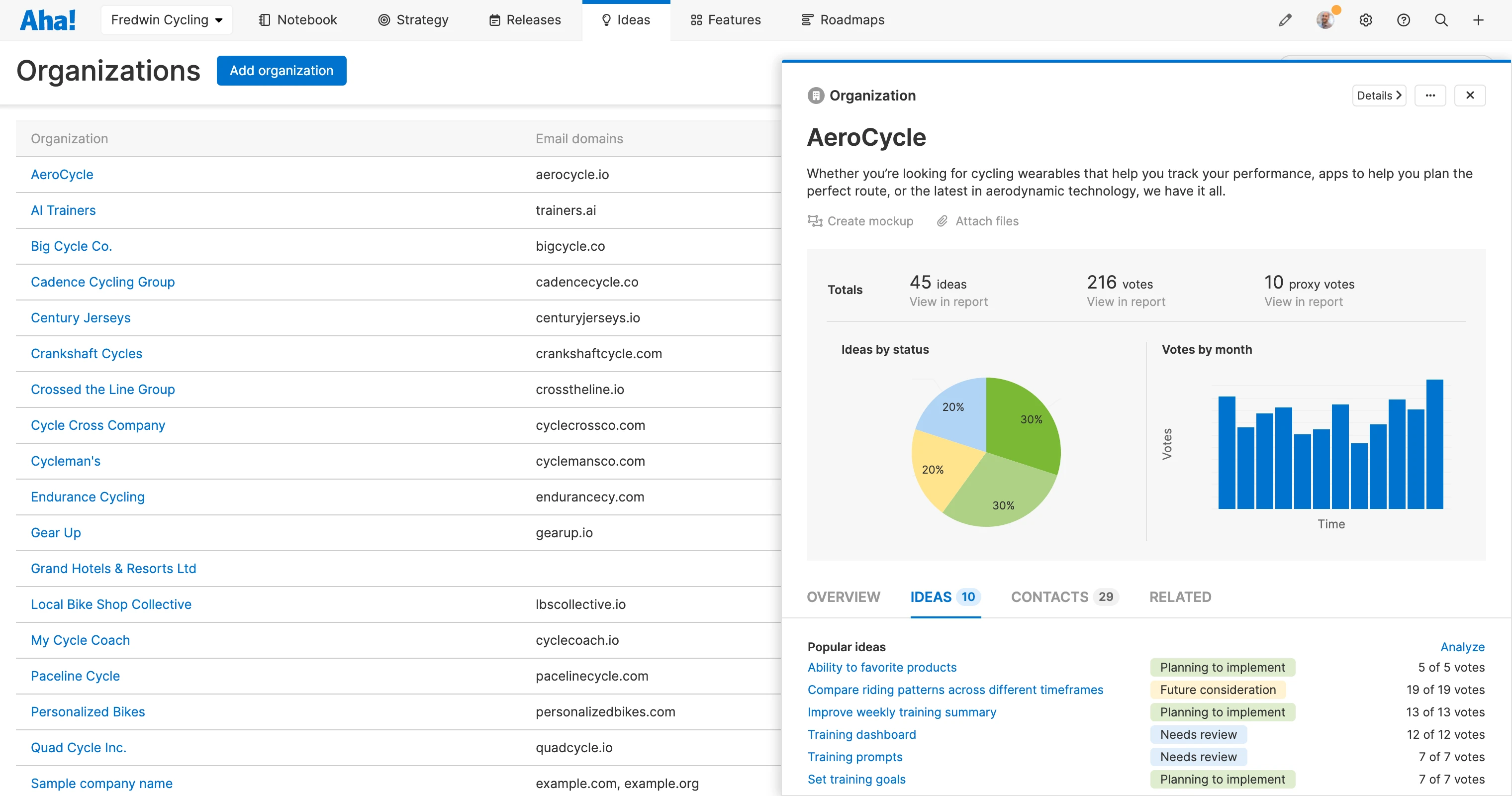Click the search magnifier icon

tap(1440, 20)
